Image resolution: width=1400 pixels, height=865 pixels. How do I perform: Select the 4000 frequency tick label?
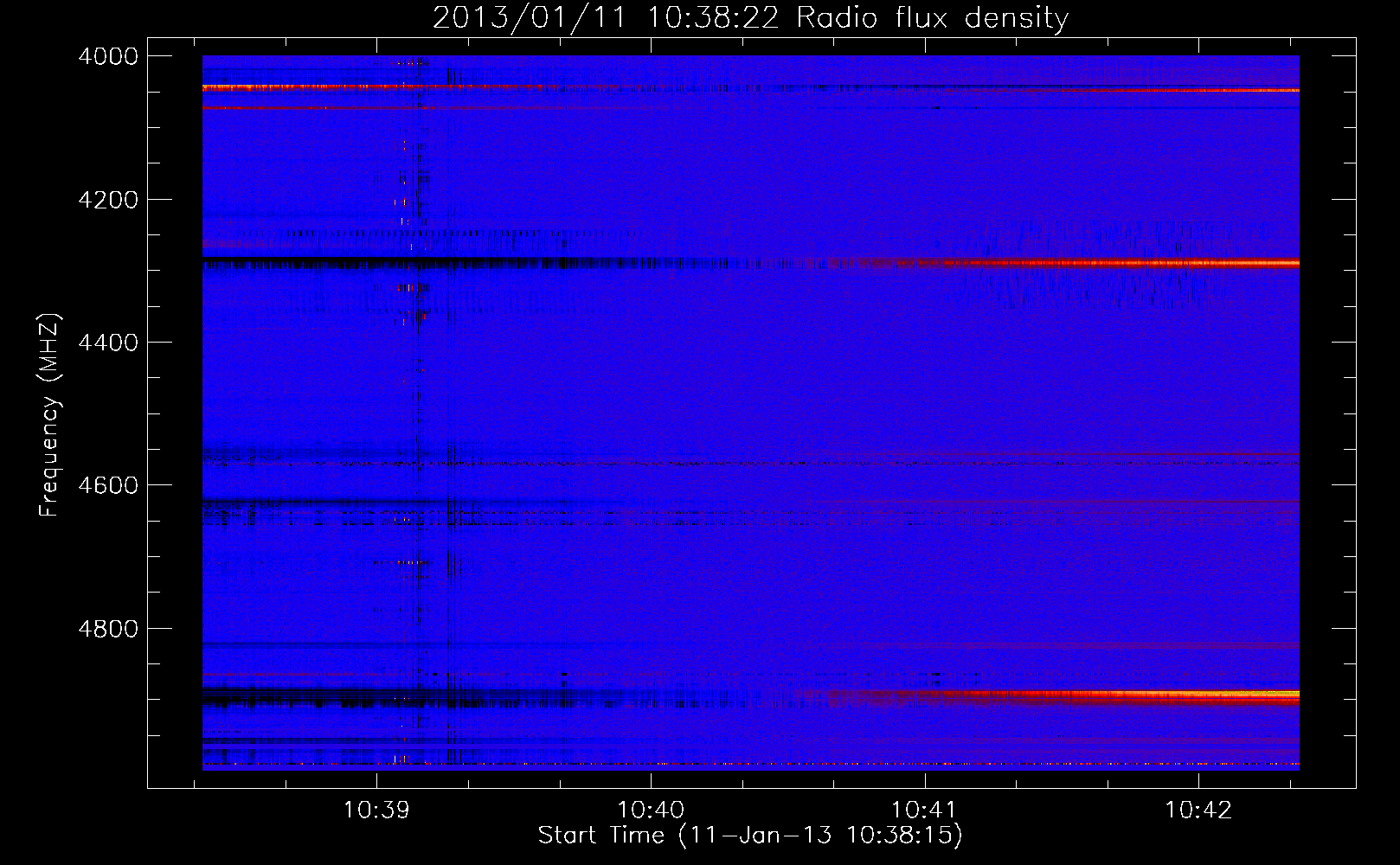[108, 56]
